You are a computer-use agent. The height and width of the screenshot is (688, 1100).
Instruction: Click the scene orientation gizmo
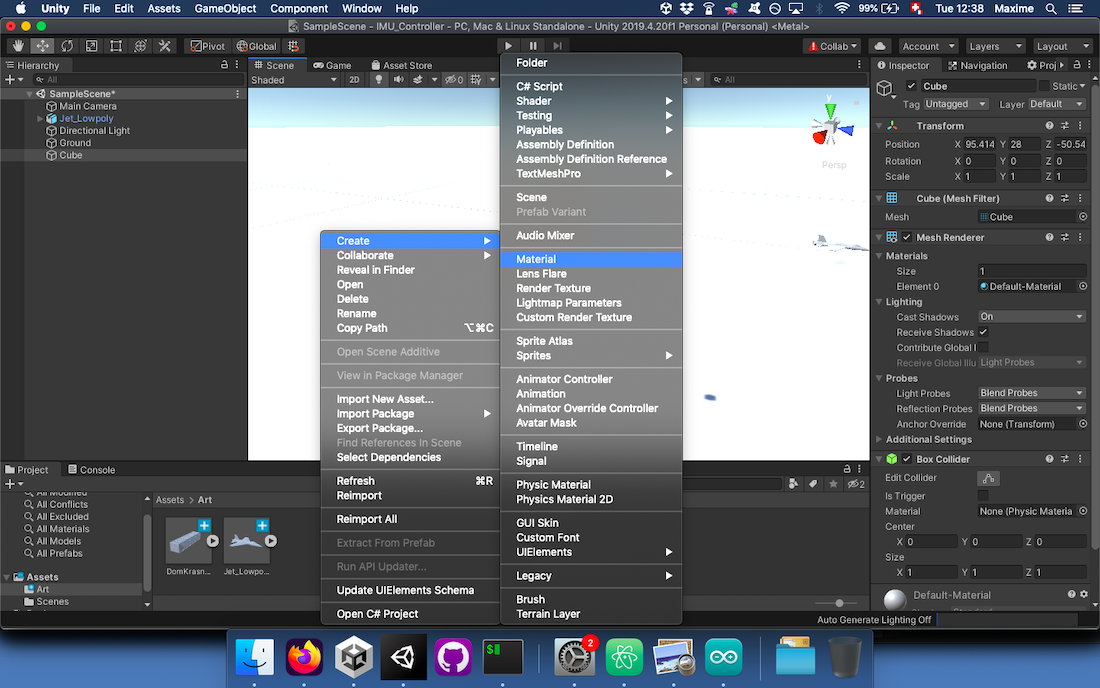[x=832, y=127]
